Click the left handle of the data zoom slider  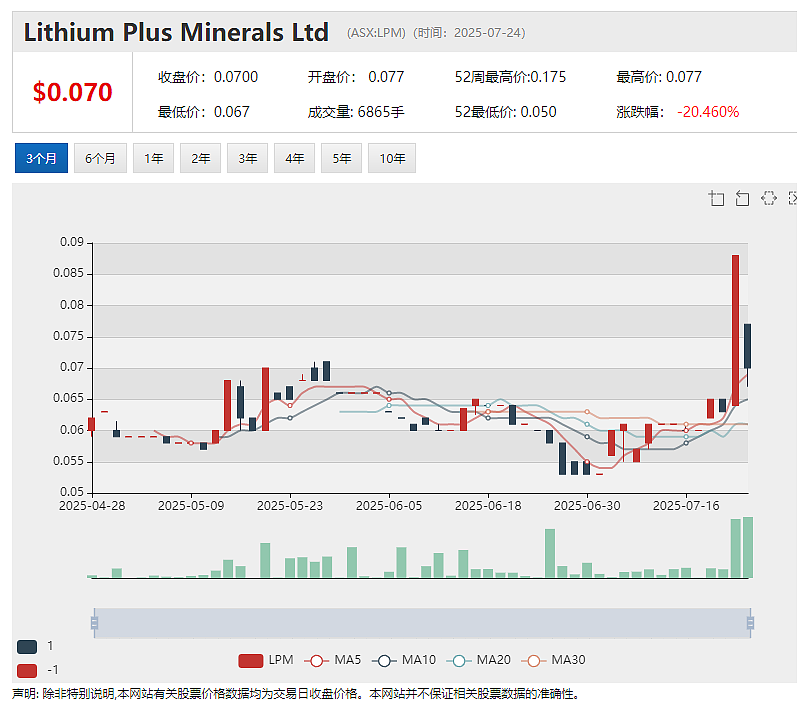point(94,623)
